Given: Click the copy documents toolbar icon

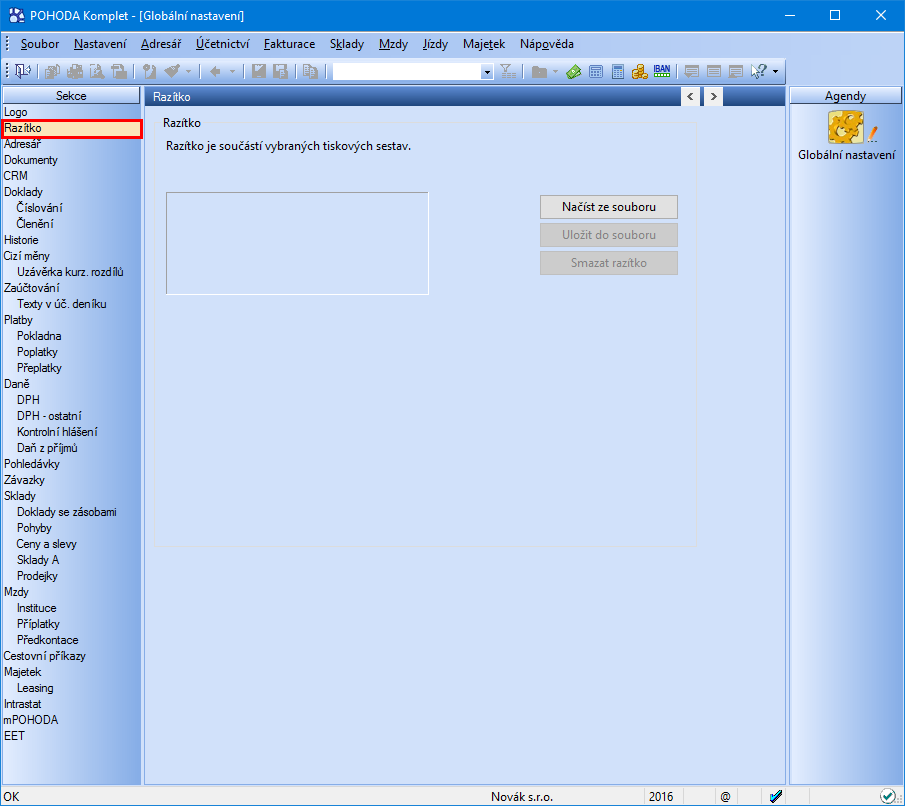Looking at the screenshot, I should click(53, 71).
